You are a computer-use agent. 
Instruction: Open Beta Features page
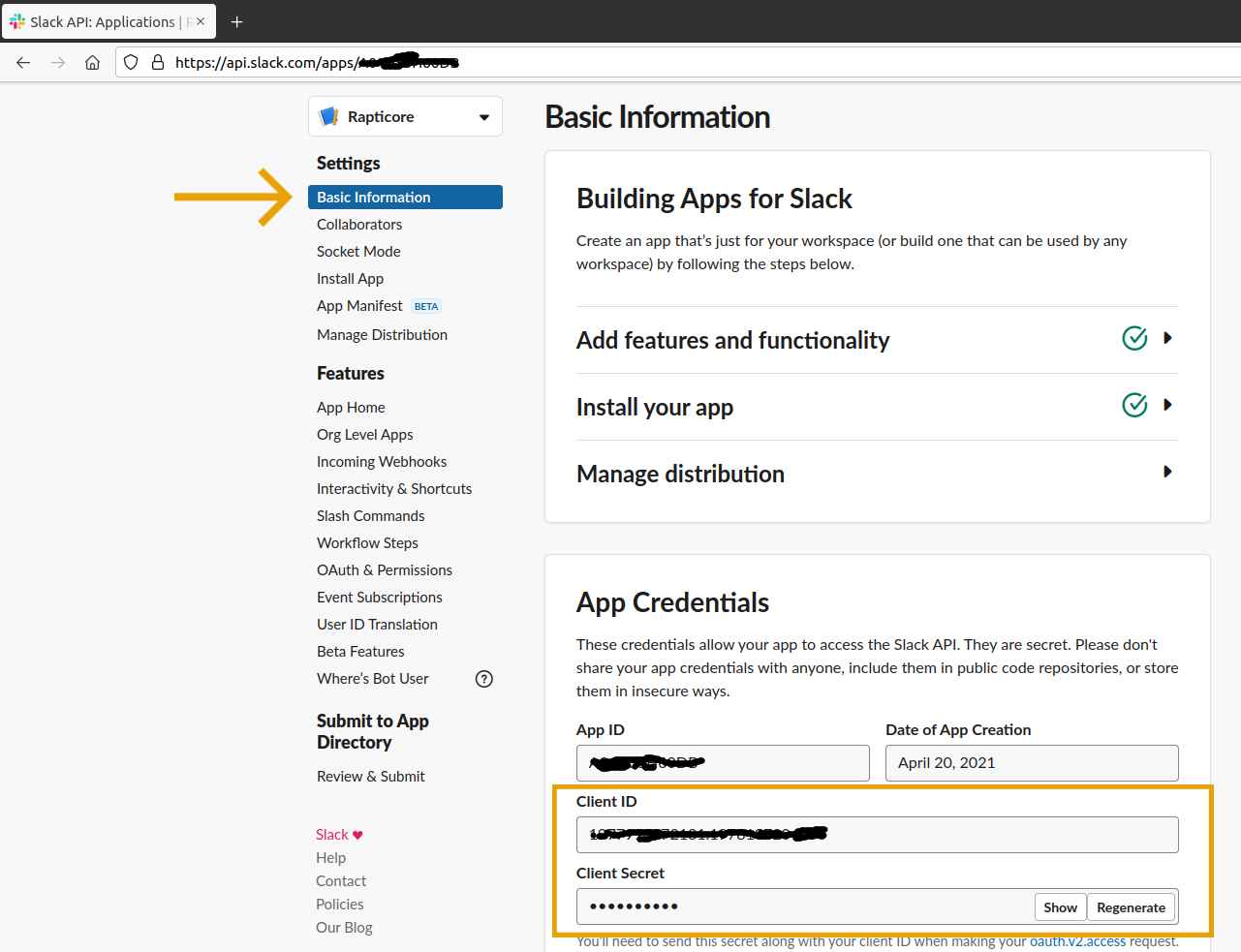coord(360,652)
